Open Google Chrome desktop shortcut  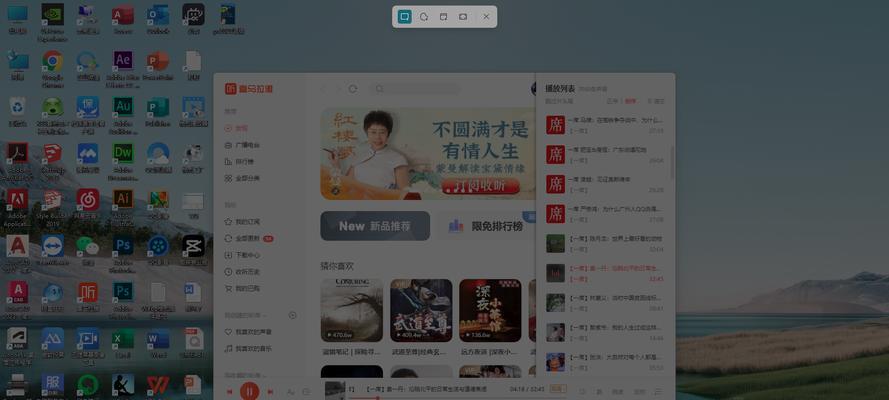click(53, 68)
